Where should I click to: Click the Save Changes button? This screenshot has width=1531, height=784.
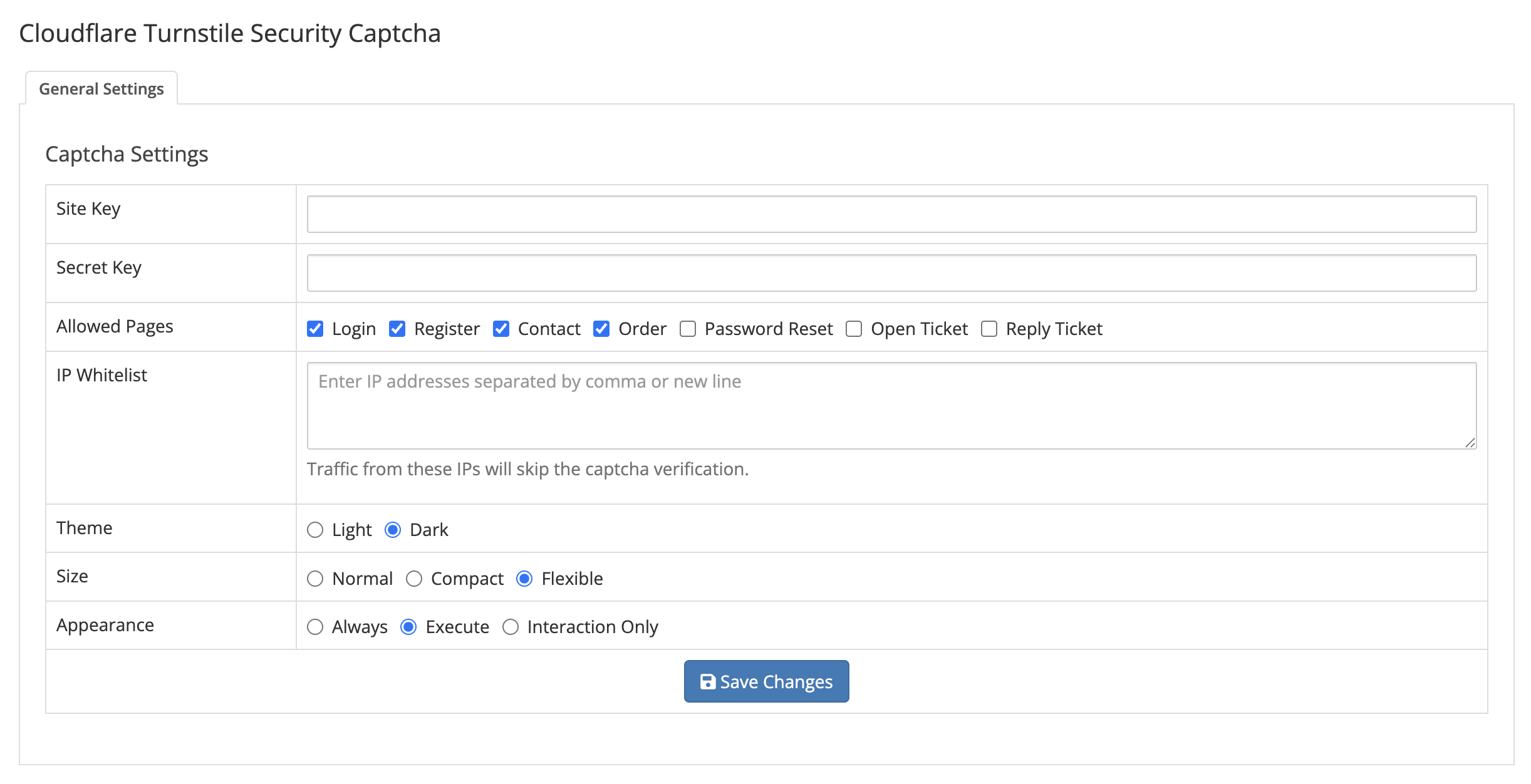765,681
